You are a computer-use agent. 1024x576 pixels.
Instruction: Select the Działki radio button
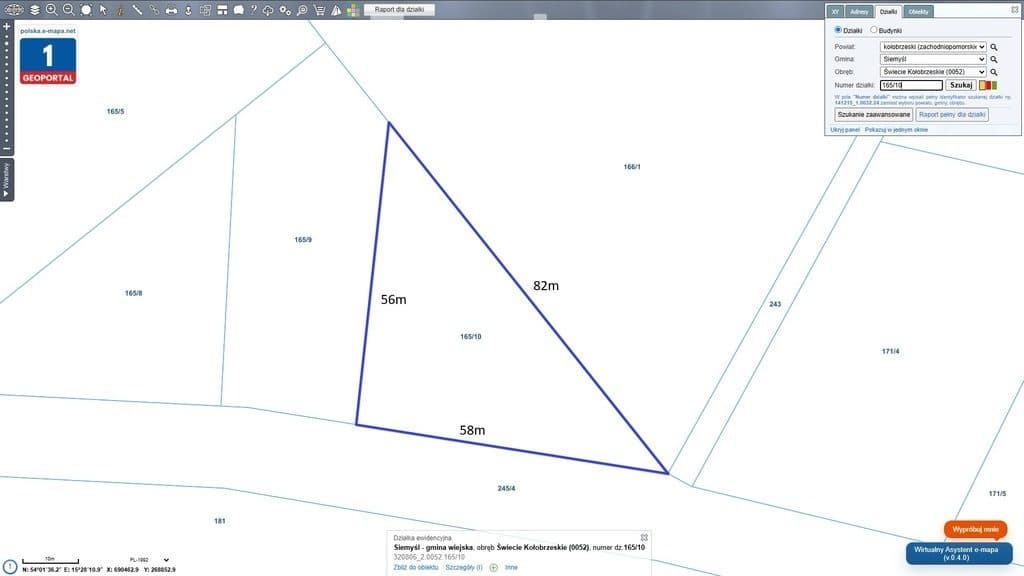838,30
